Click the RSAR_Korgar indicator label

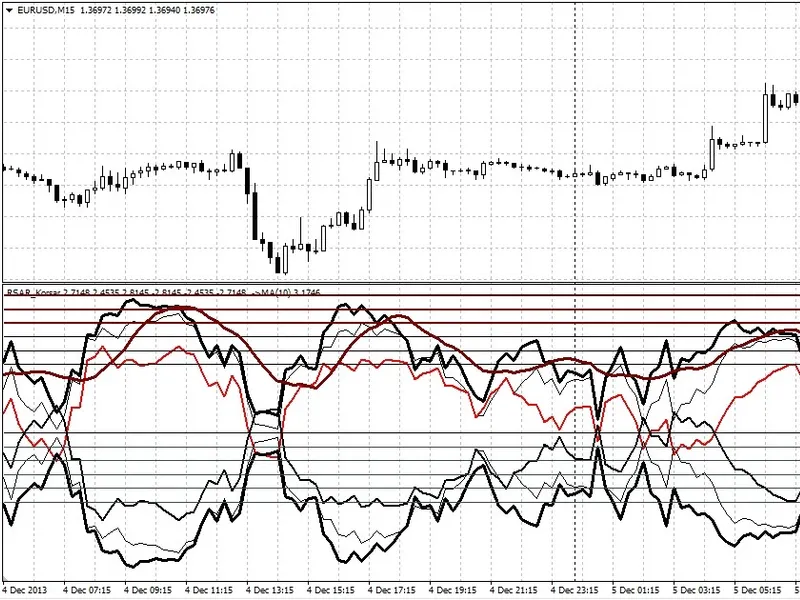point(35,292)
